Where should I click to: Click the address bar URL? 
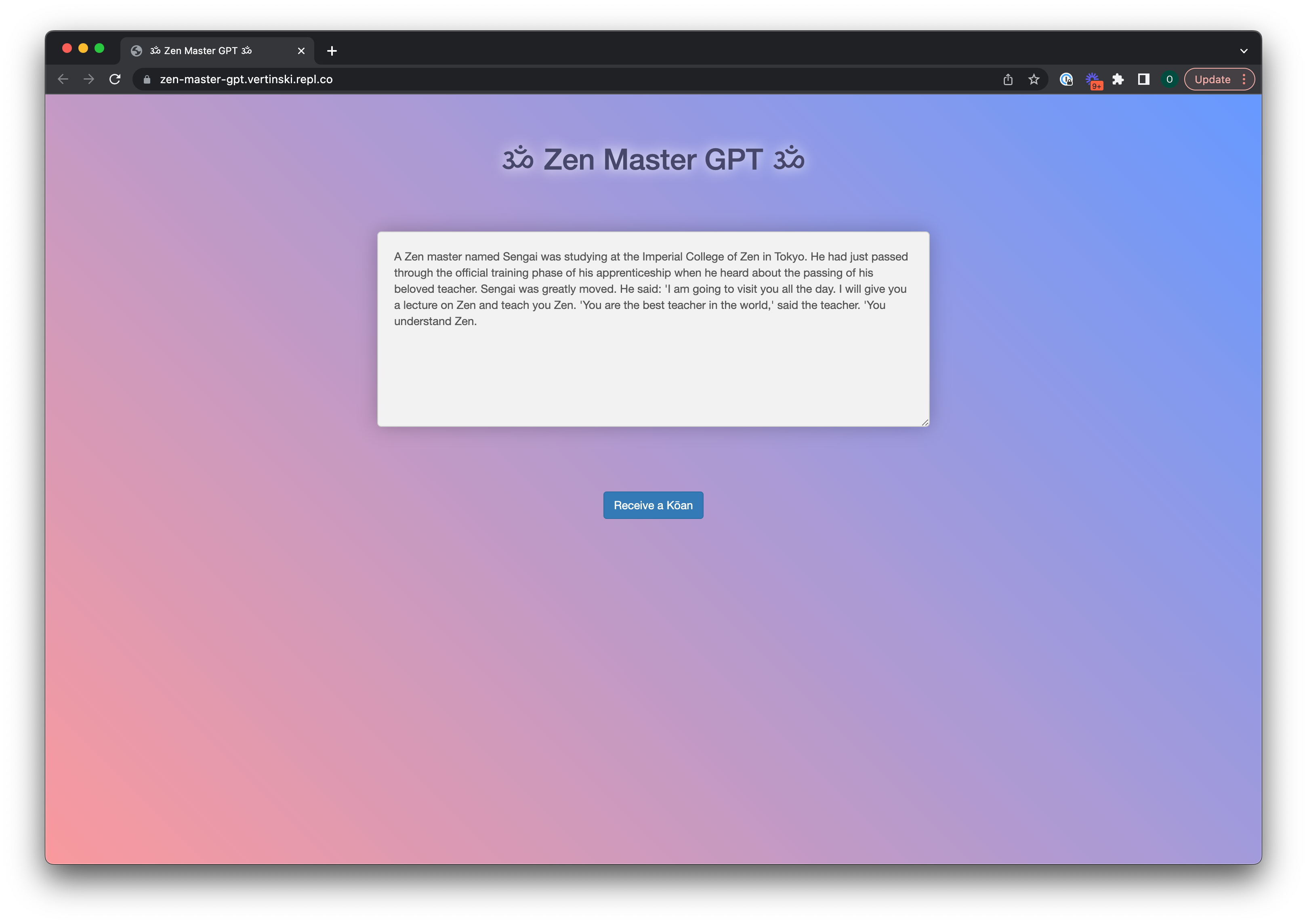click(x=246, y=79)
